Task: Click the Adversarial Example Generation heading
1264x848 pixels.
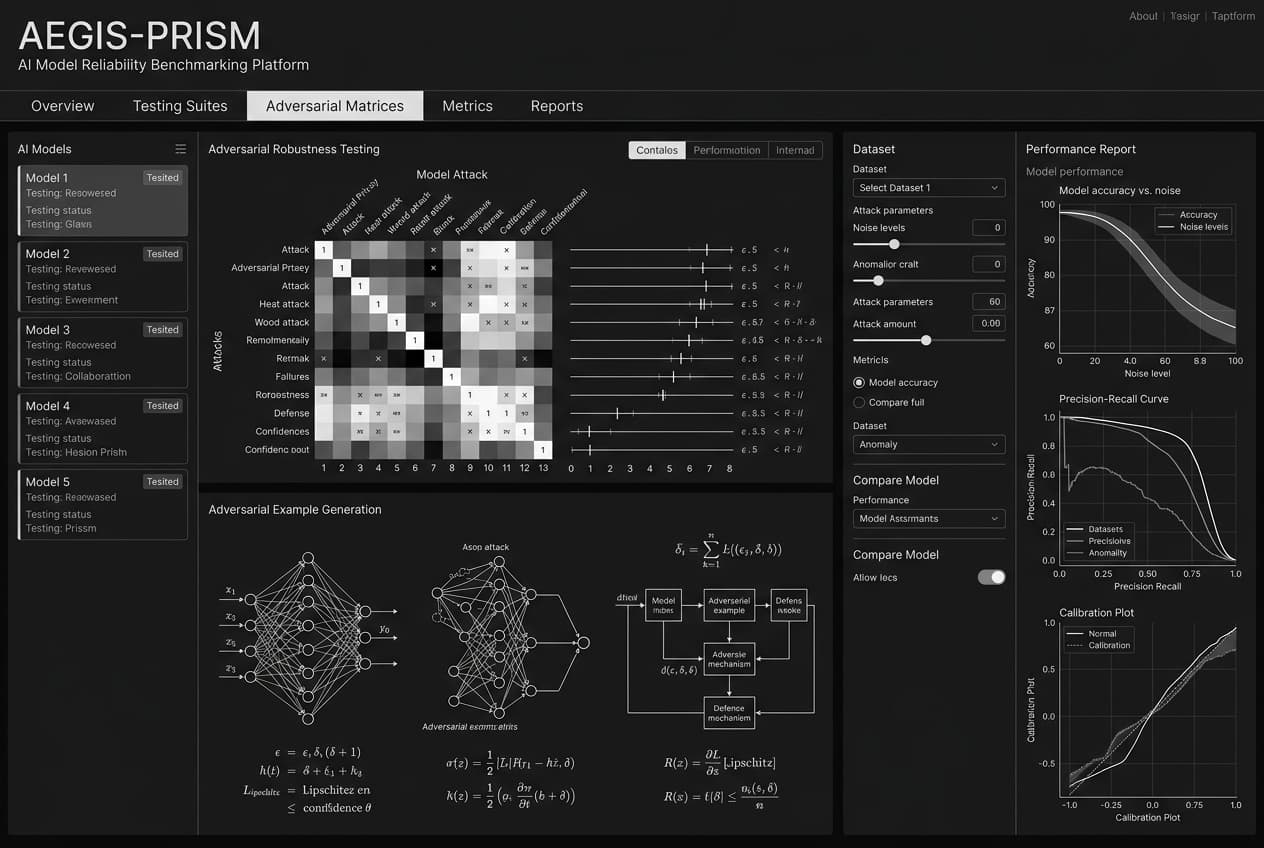Action: coord(295,510)
